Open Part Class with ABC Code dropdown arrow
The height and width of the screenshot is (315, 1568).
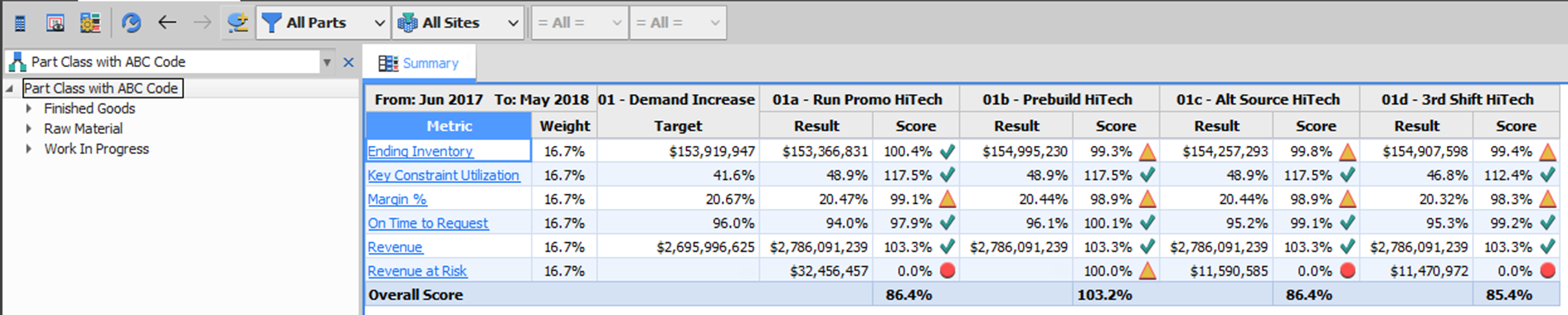(327, 62)
